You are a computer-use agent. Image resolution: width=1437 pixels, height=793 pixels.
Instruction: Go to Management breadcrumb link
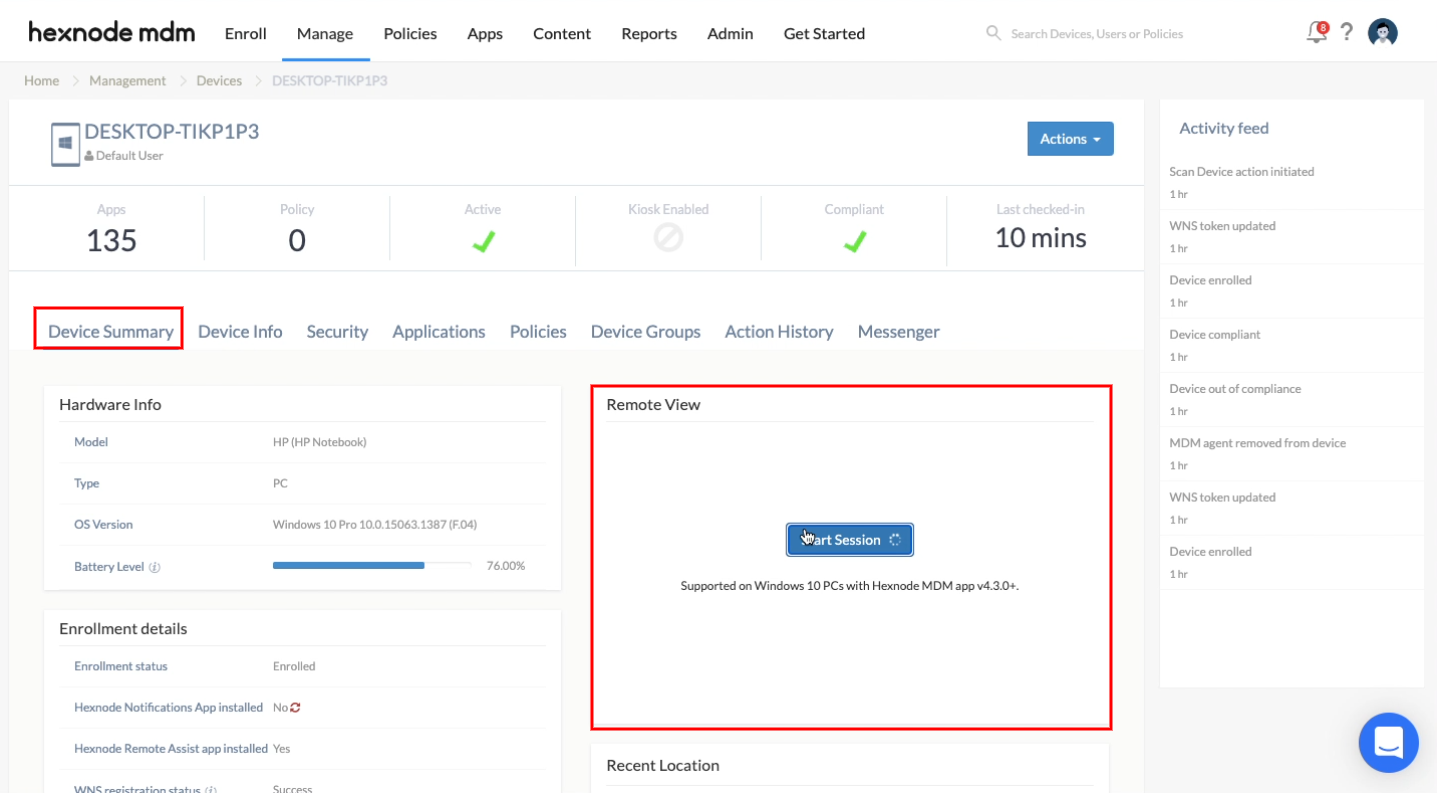[x=128, y=80]
